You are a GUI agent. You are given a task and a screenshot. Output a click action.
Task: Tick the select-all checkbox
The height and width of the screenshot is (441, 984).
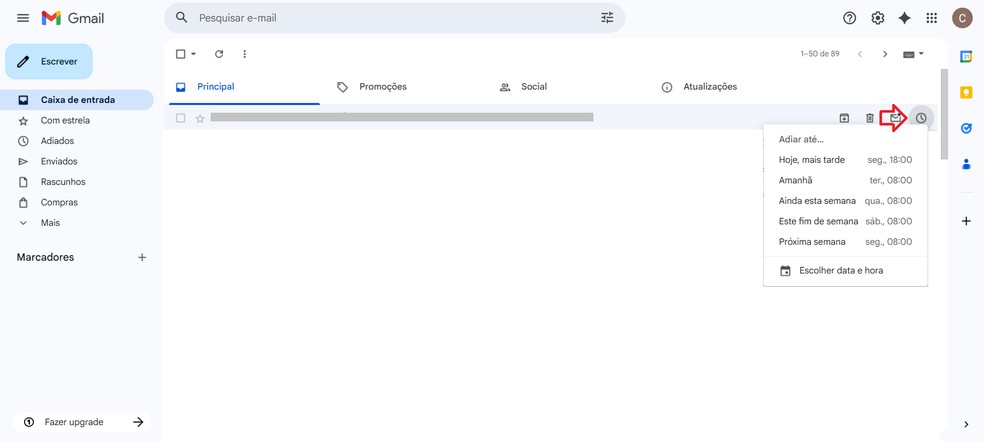click(181, 54)
